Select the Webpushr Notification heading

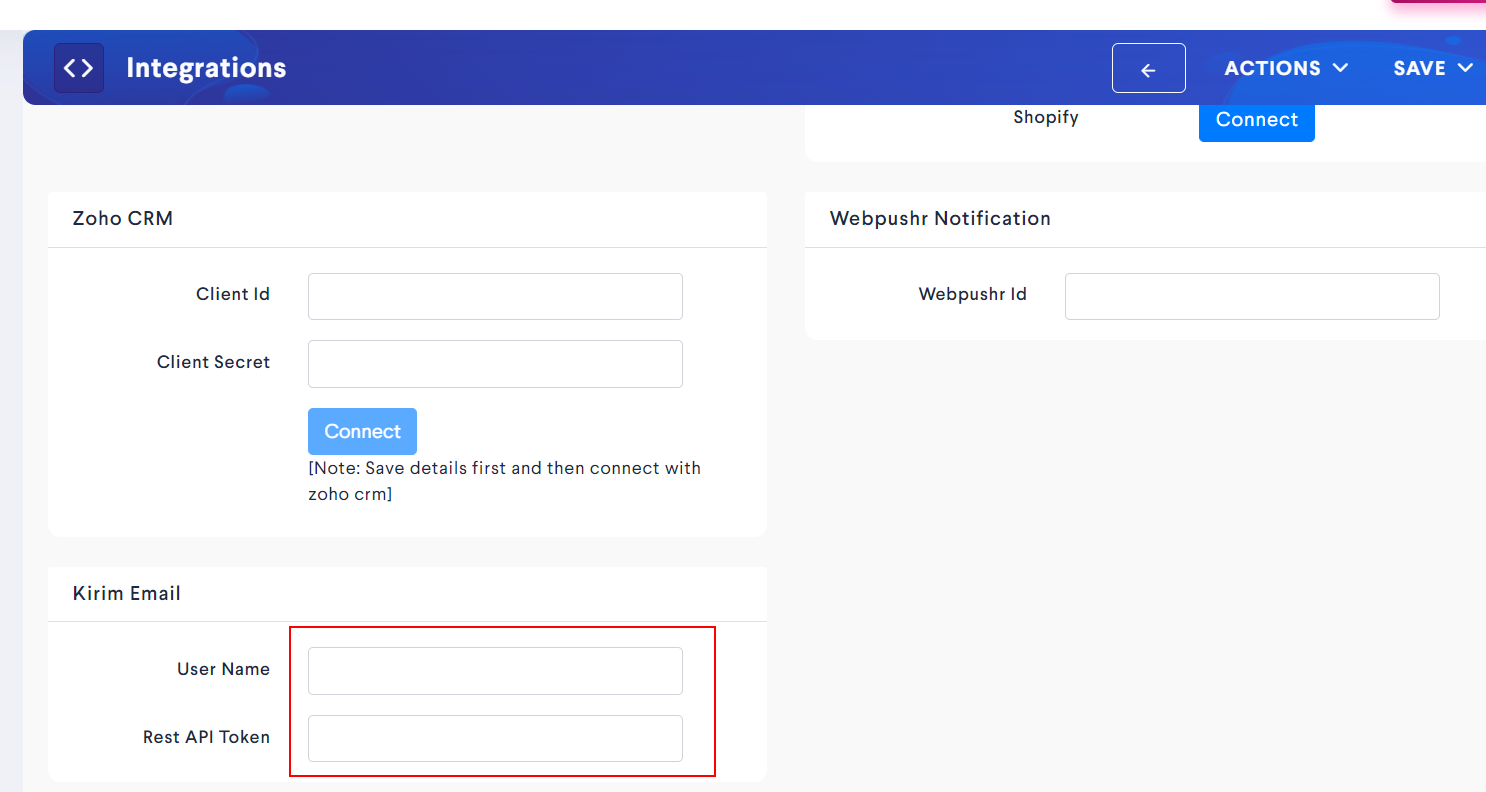[x=940, y=218]
